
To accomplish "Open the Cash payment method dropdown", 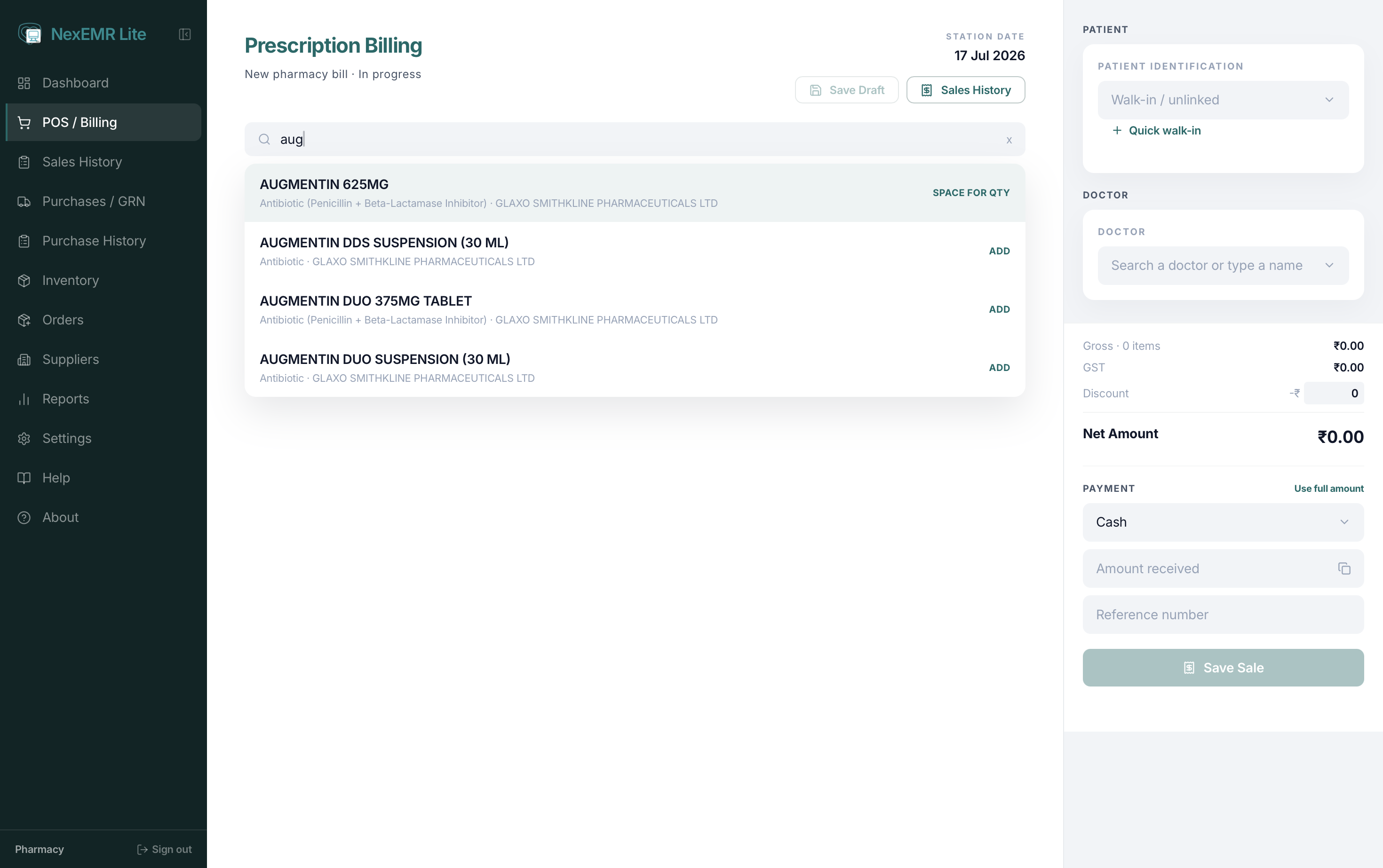I will [x=1223, y=522].
